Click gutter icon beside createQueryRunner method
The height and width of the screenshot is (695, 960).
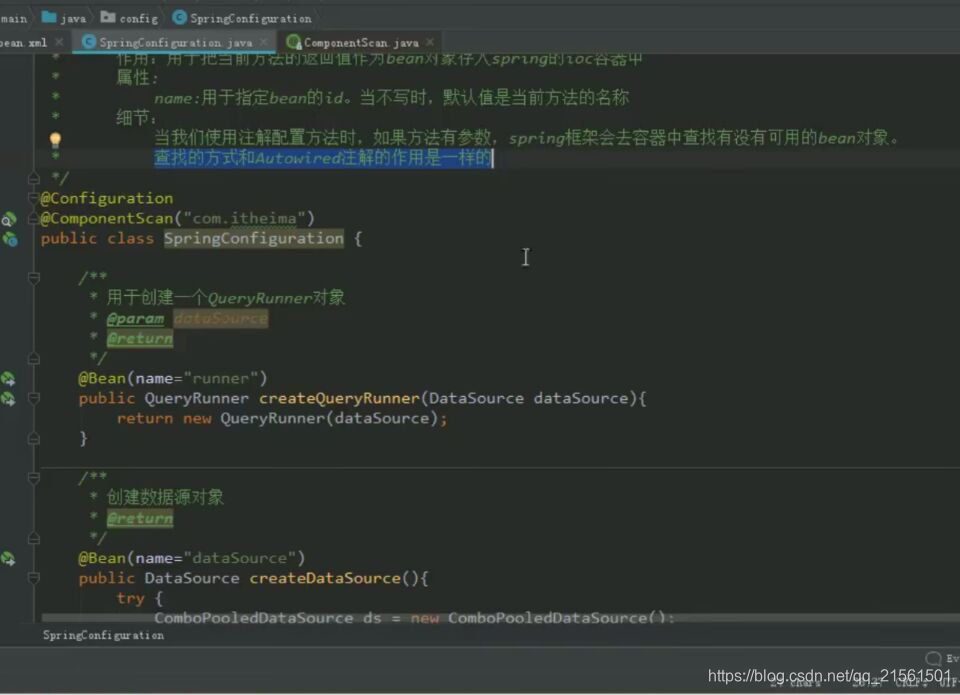[8, 399]
